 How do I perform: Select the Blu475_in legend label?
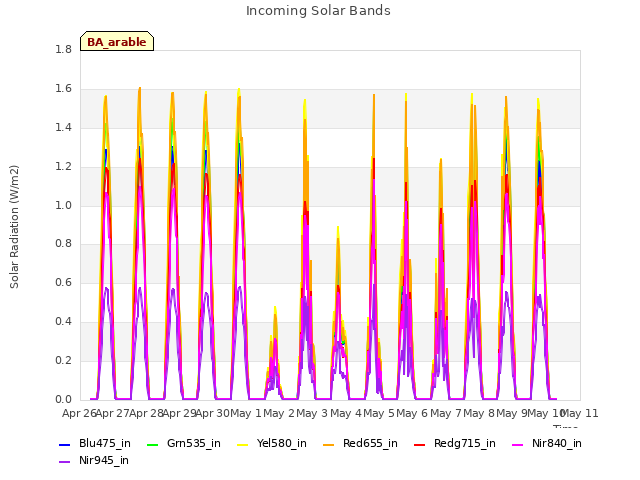coord(105,444)
